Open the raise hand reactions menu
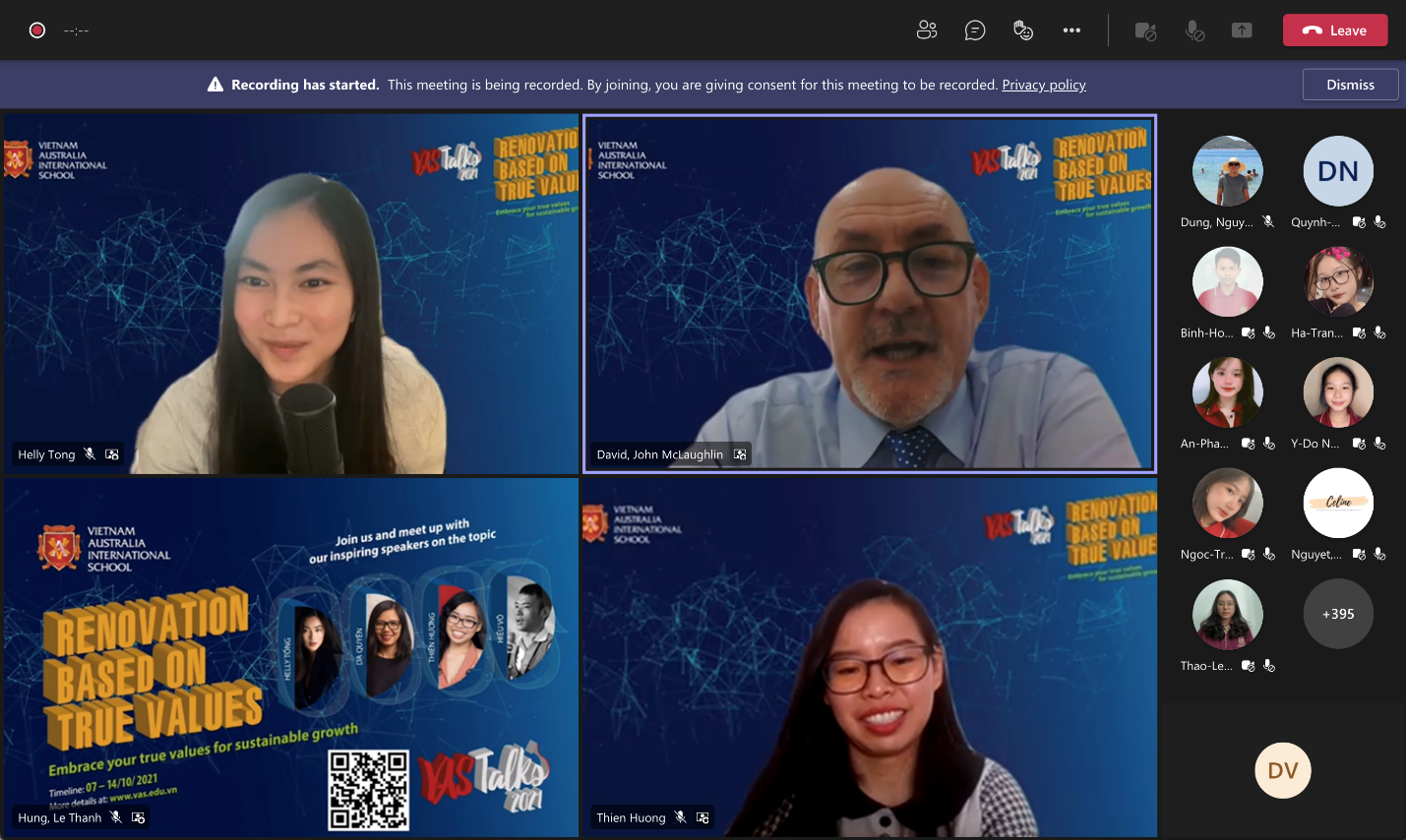The height and width of the screenshot is (840, 1406). click(x=1023, y=30)
